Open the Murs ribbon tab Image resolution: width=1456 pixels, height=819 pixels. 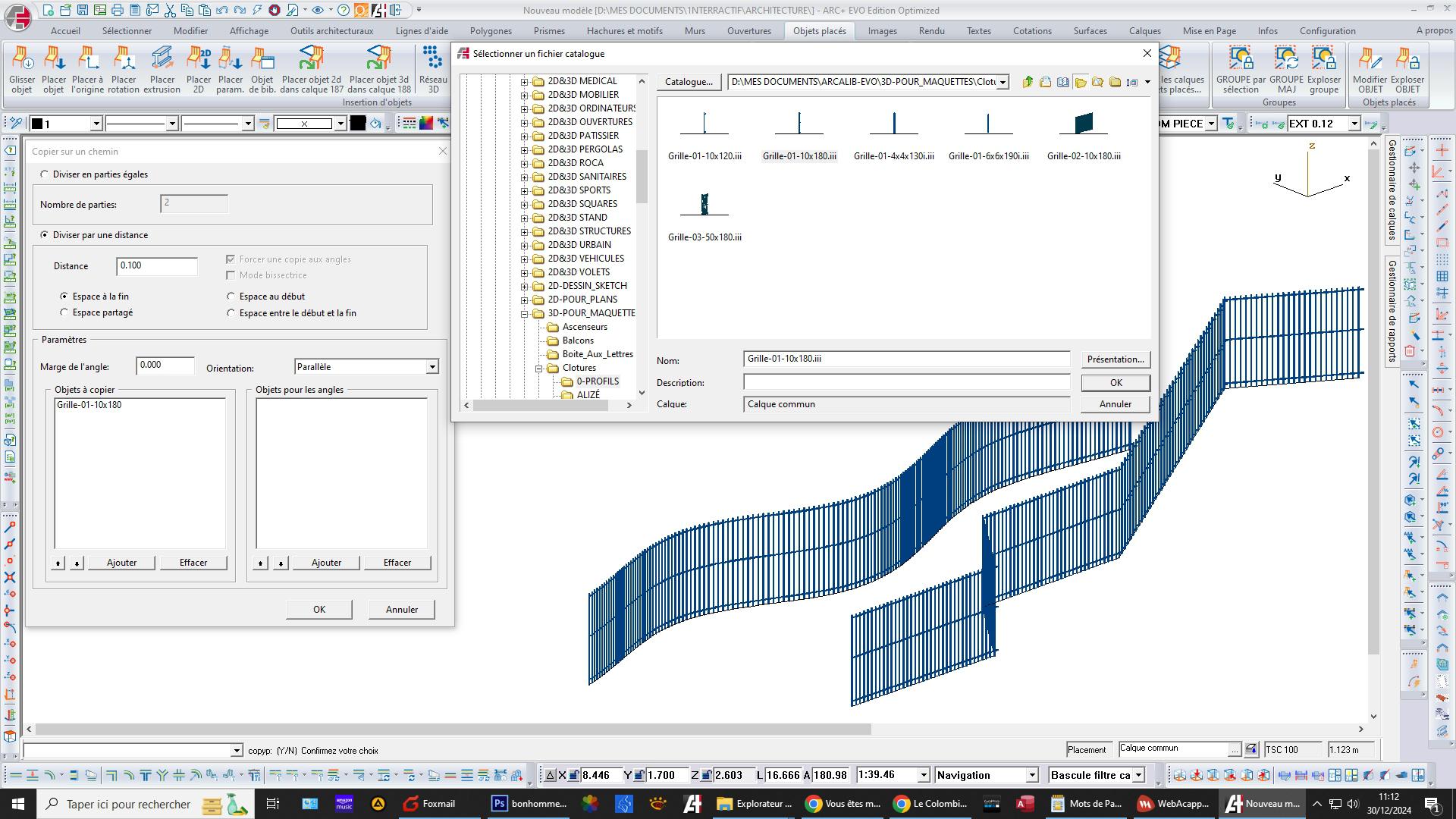[695, 31]
